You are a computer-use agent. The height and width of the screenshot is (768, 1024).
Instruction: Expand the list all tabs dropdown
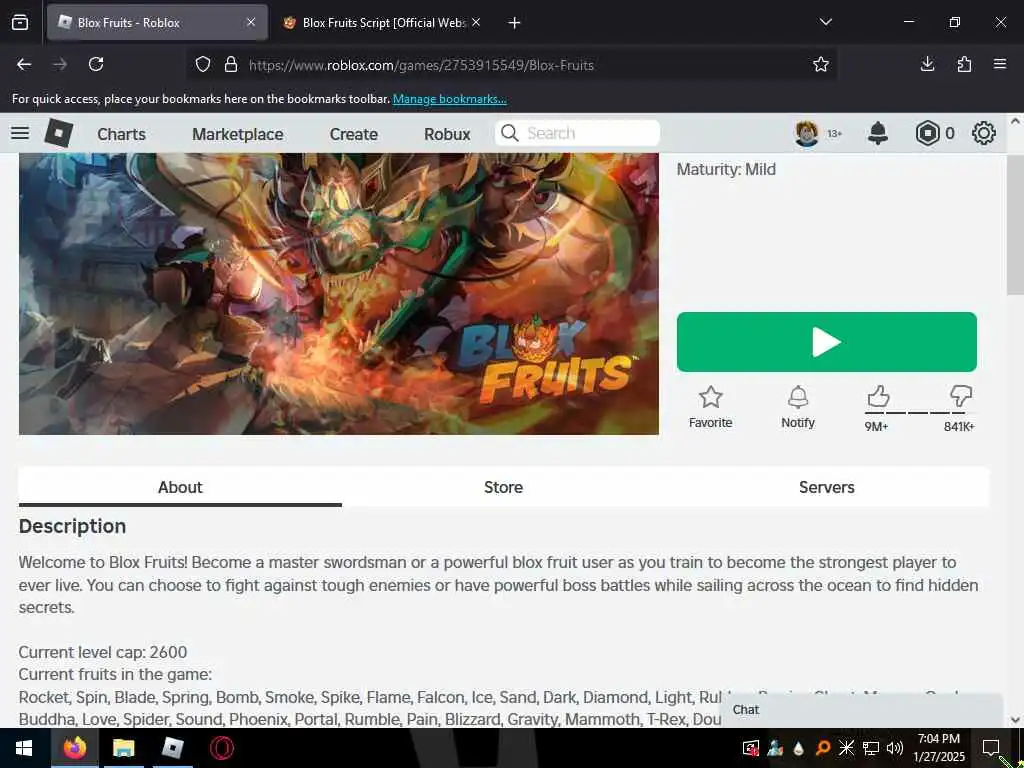825,22
